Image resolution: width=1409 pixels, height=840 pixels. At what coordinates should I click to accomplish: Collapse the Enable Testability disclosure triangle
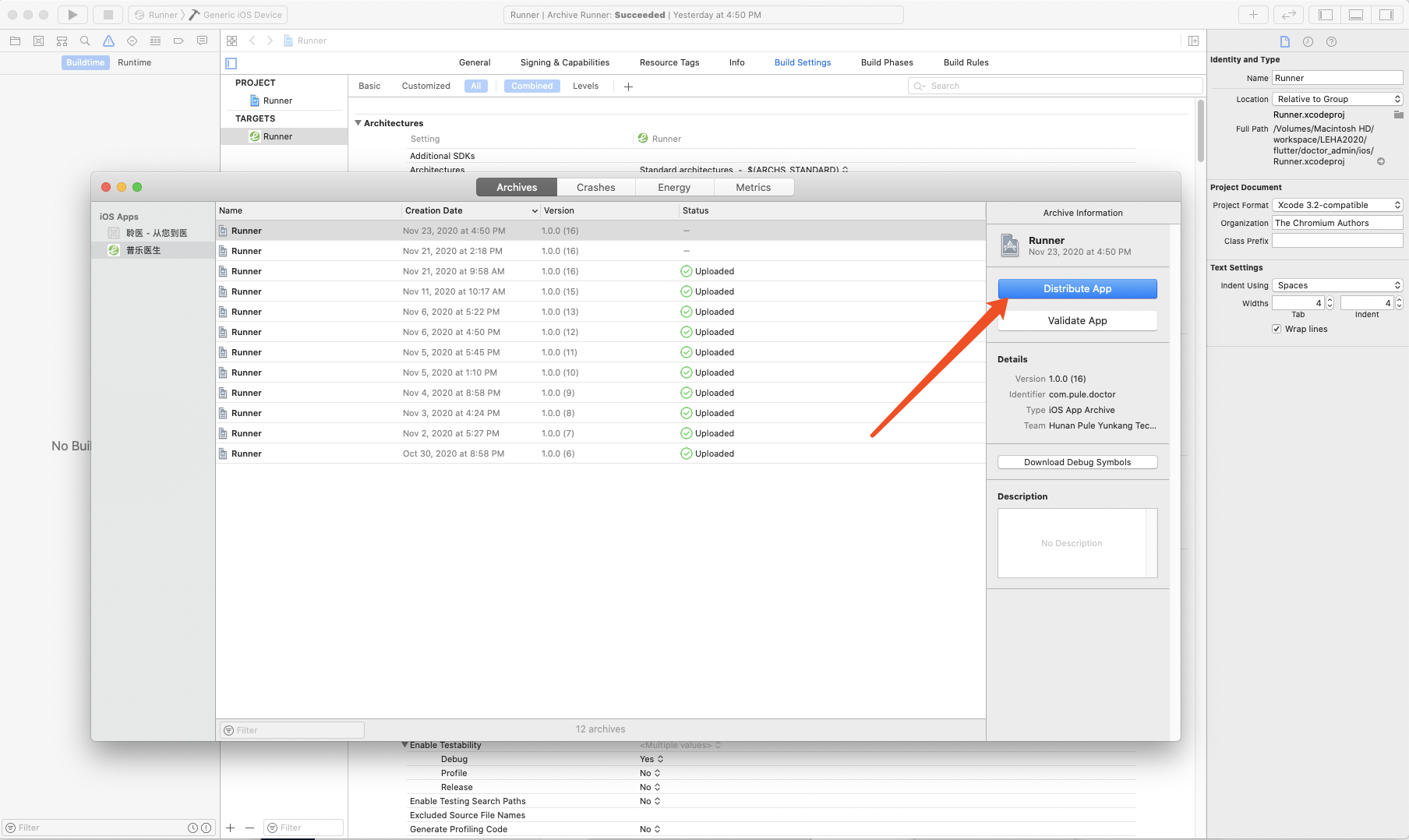tap(404, 745)
